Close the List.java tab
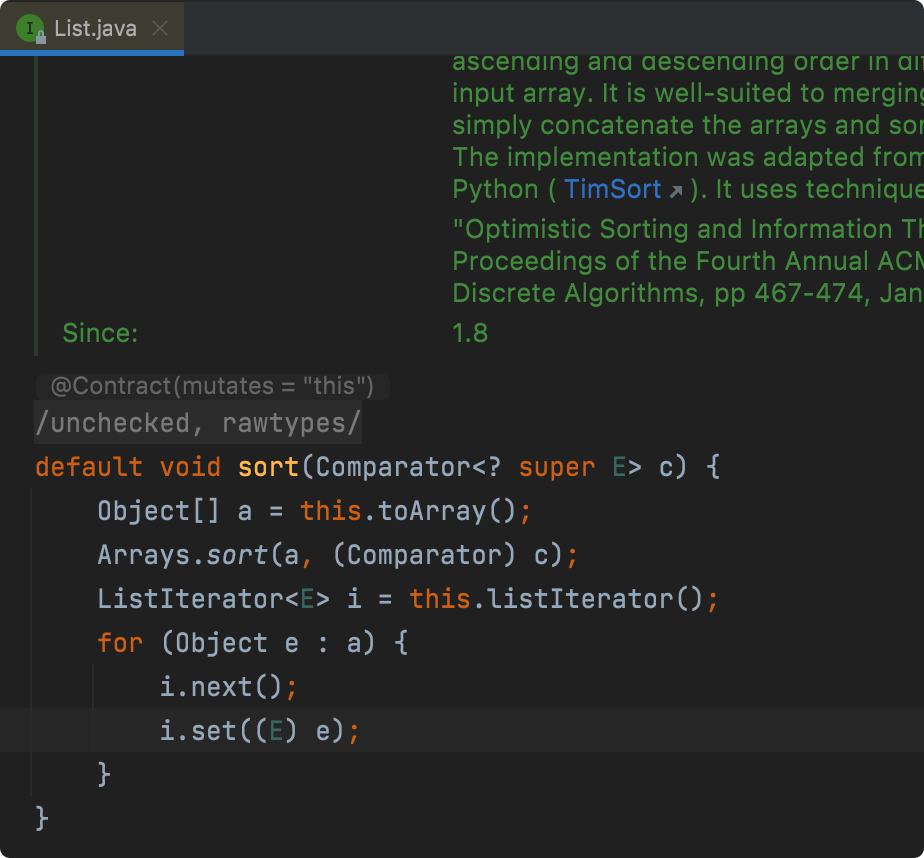Image resolution: width=924 pixels, height=858 pixels. tap(160, 28)
